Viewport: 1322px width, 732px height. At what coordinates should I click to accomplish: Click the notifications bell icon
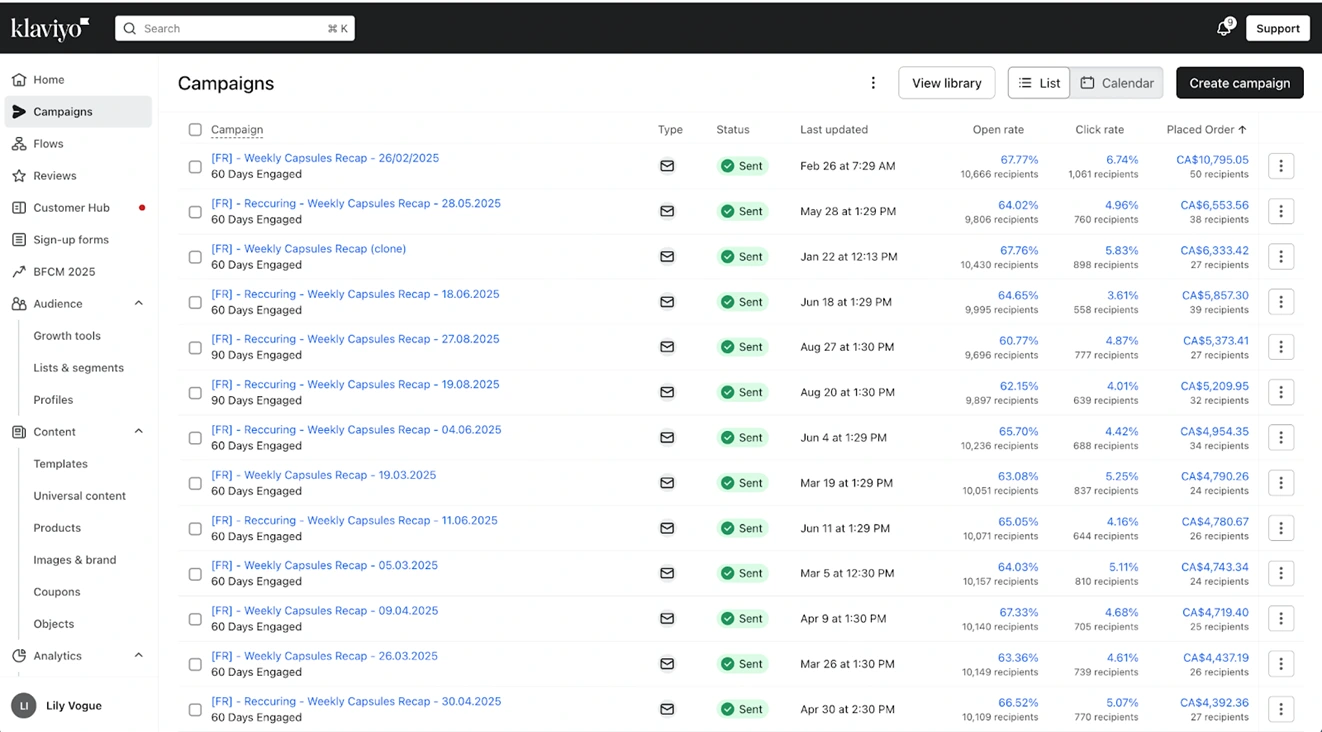click(x=1223, y=29)
